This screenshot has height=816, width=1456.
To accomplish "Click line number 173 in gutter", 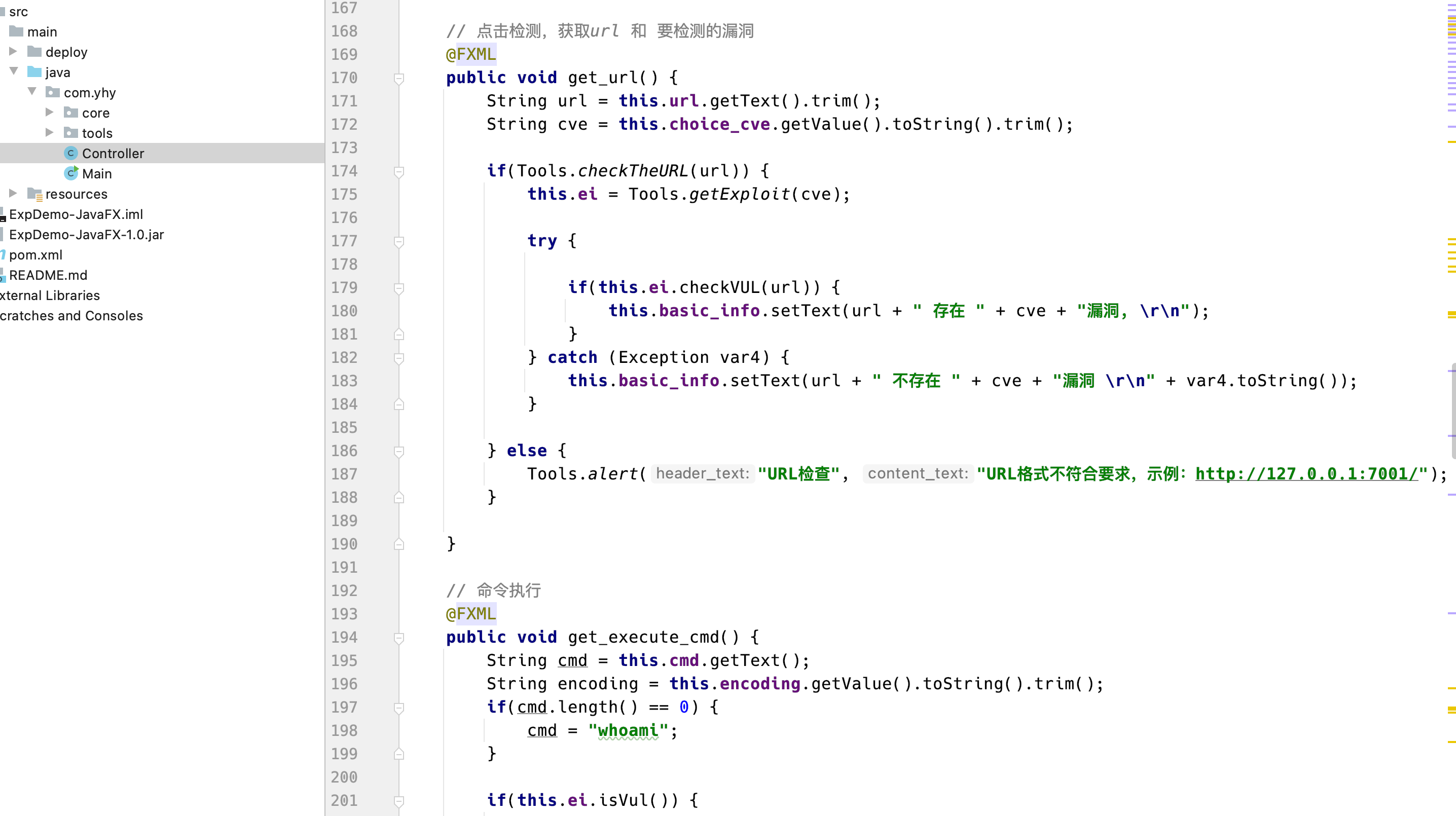I will point(344,147).
